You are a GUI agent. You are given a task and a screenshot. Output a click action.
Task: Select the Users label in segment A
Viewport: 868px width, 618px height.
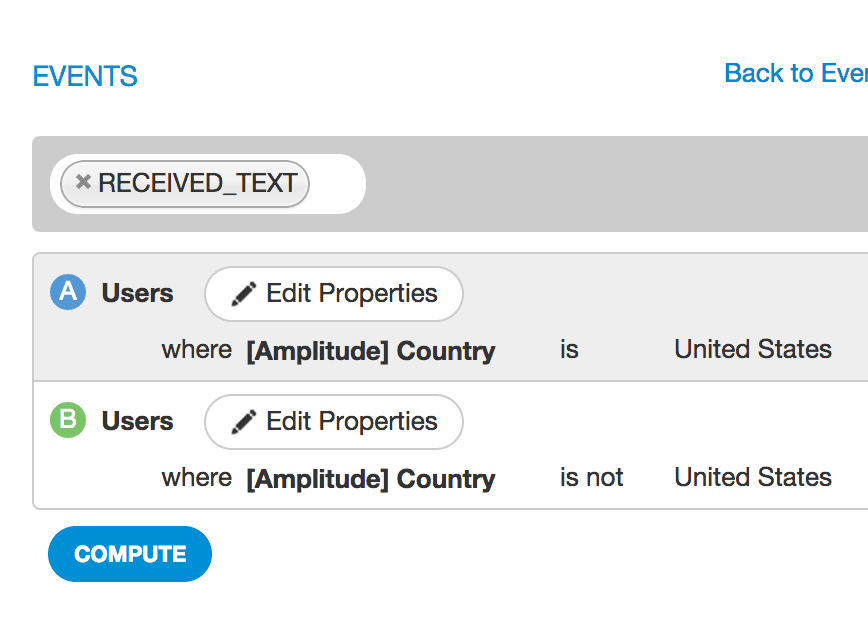(137, 293)
